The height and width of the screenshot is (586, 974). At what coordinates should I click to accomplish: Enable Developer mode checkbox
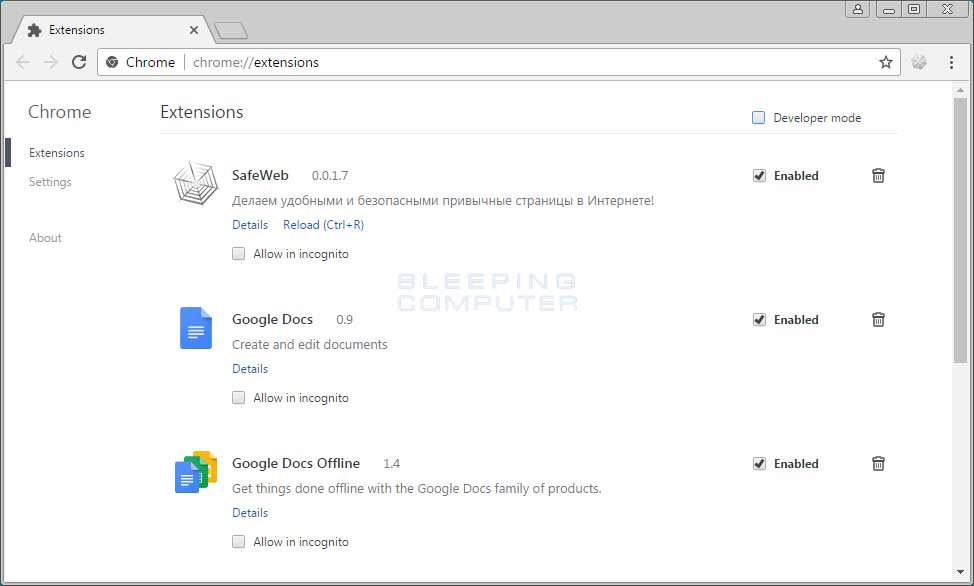point(758,118)
